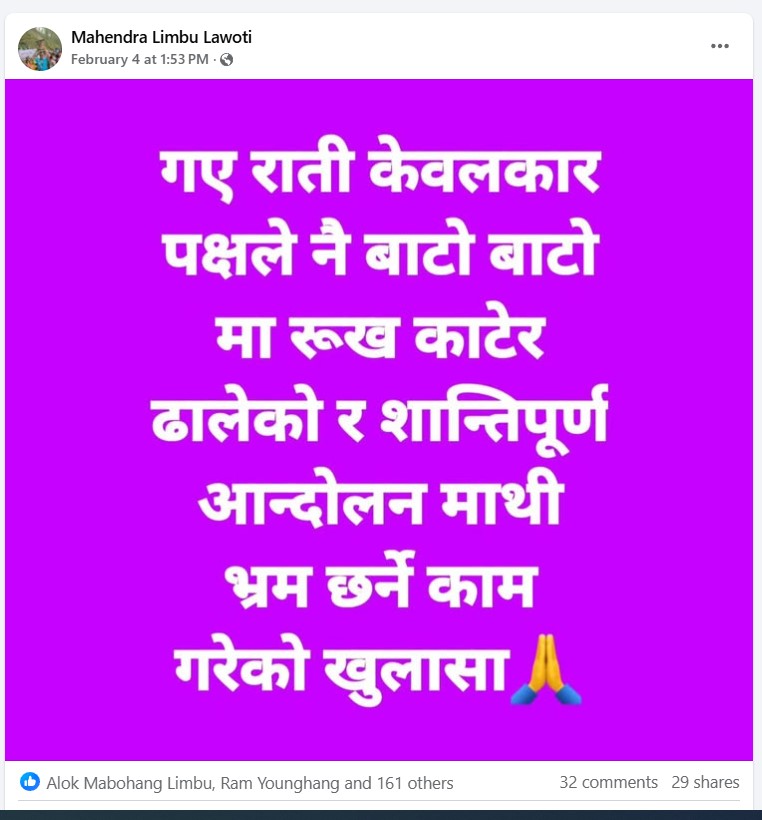Open the three-dot post options menu
The height and width of the screenshot is (820, 762).
(720, 46)
